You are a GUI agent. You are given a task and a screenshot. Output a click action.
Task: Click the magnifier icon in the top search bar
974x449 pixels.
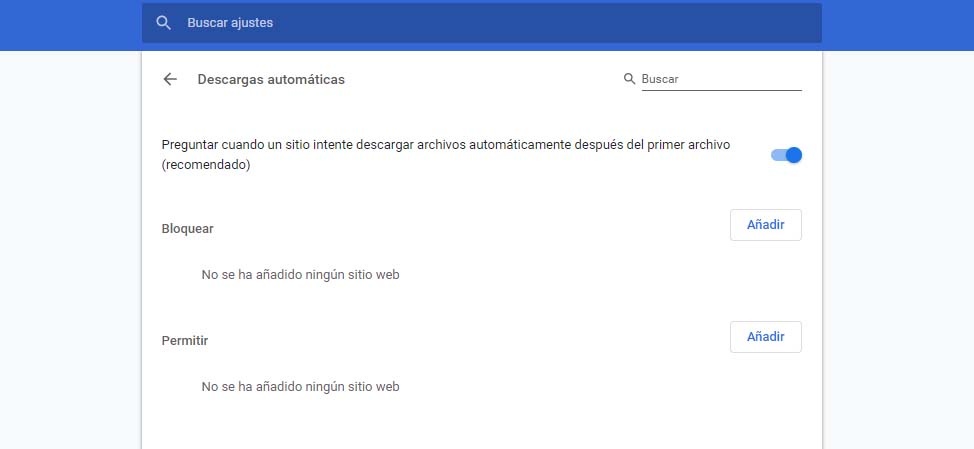pos(164,22)
